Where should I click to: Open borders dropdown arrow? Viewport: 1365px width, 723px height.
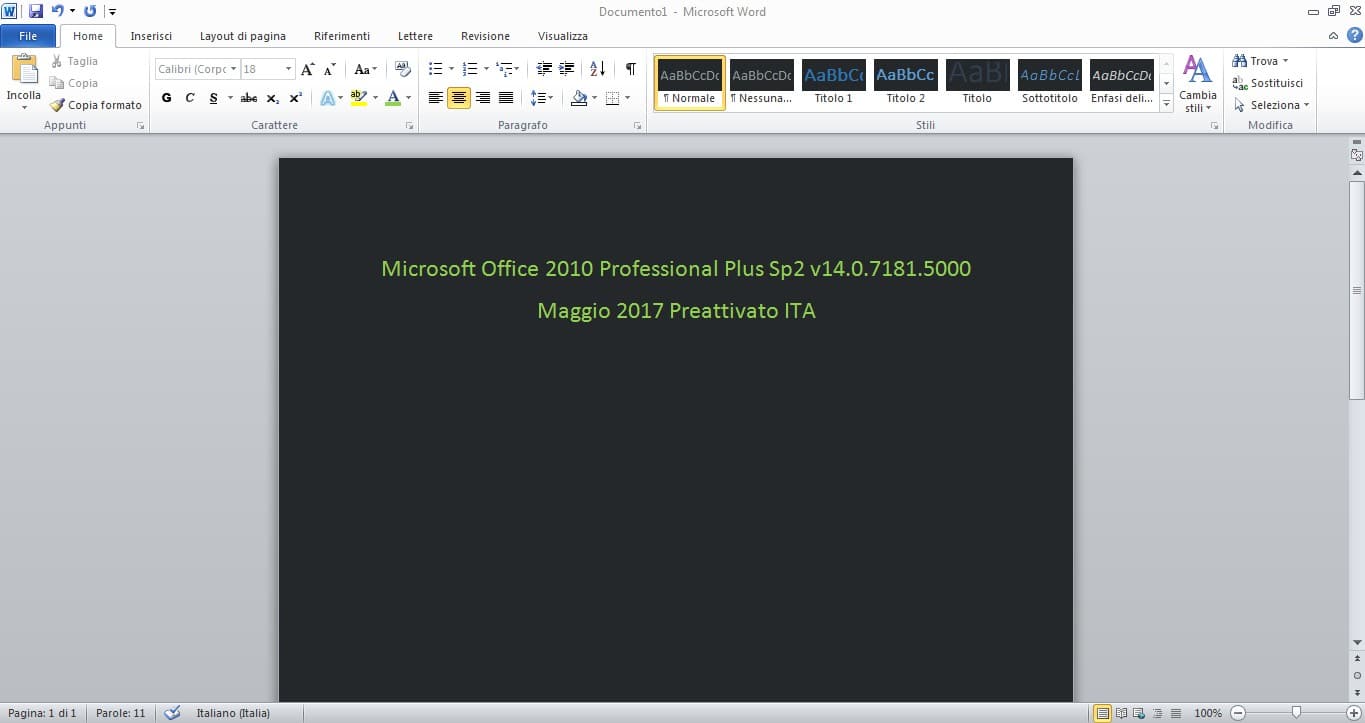[x=627, y=98]
